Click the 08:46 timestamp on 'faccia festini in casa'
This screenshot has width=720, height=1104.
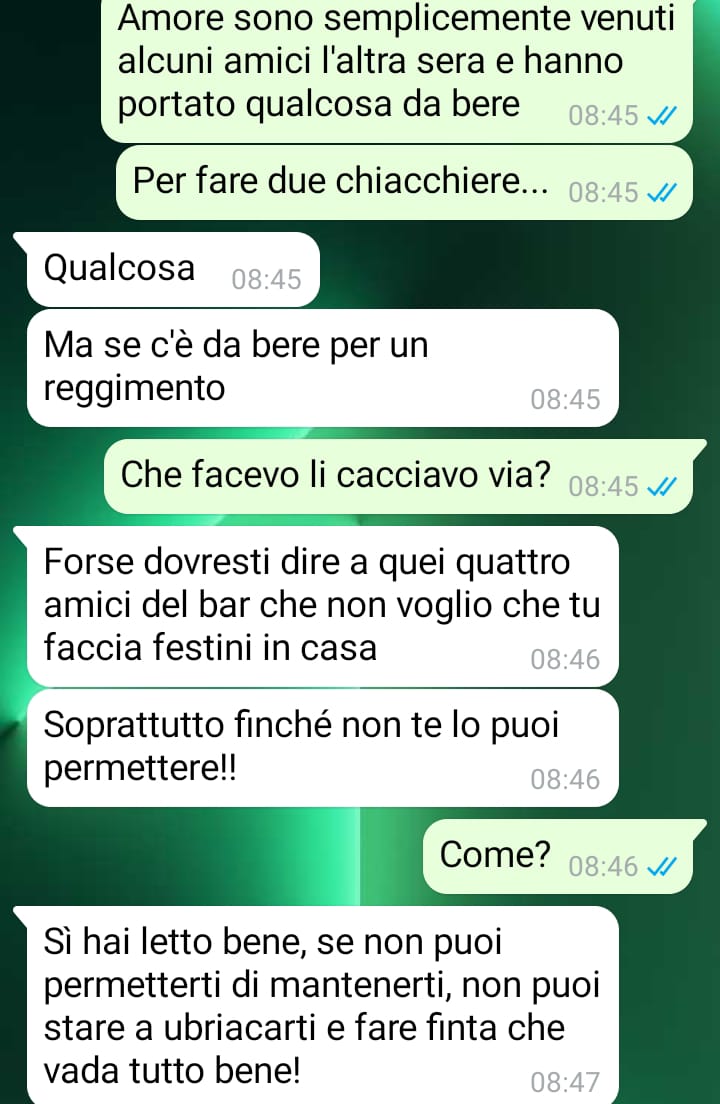(565, 660)
